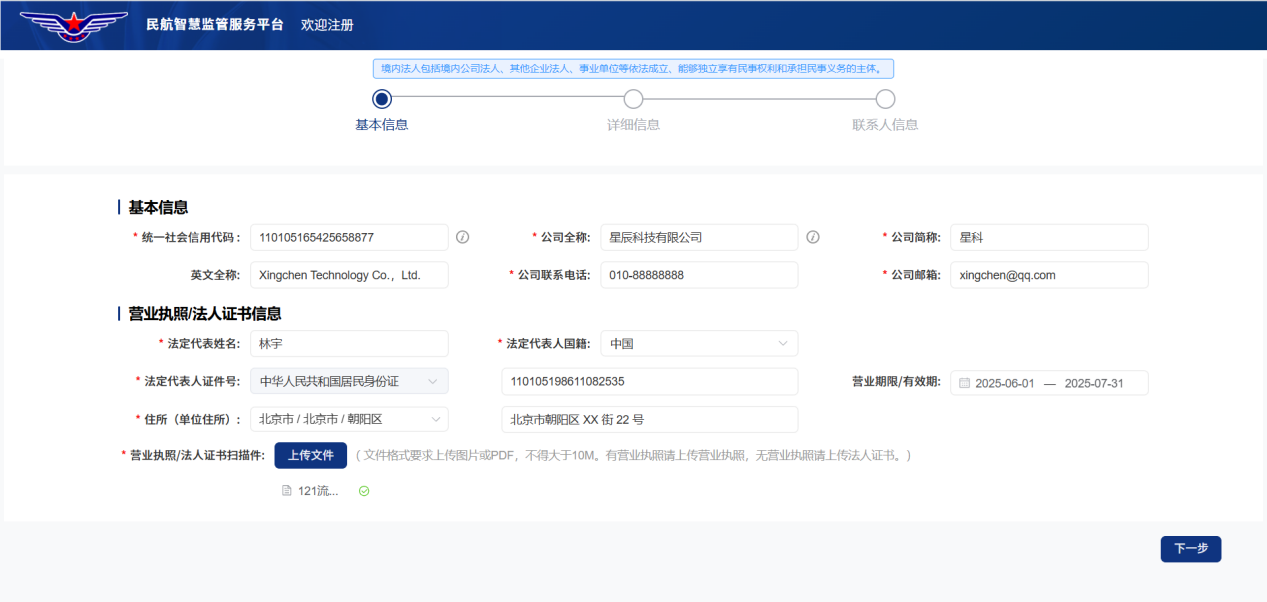Click 民航智慧监管服务平台 title in header
This screenshot has height=602, width=1267.
coord(215,25)
